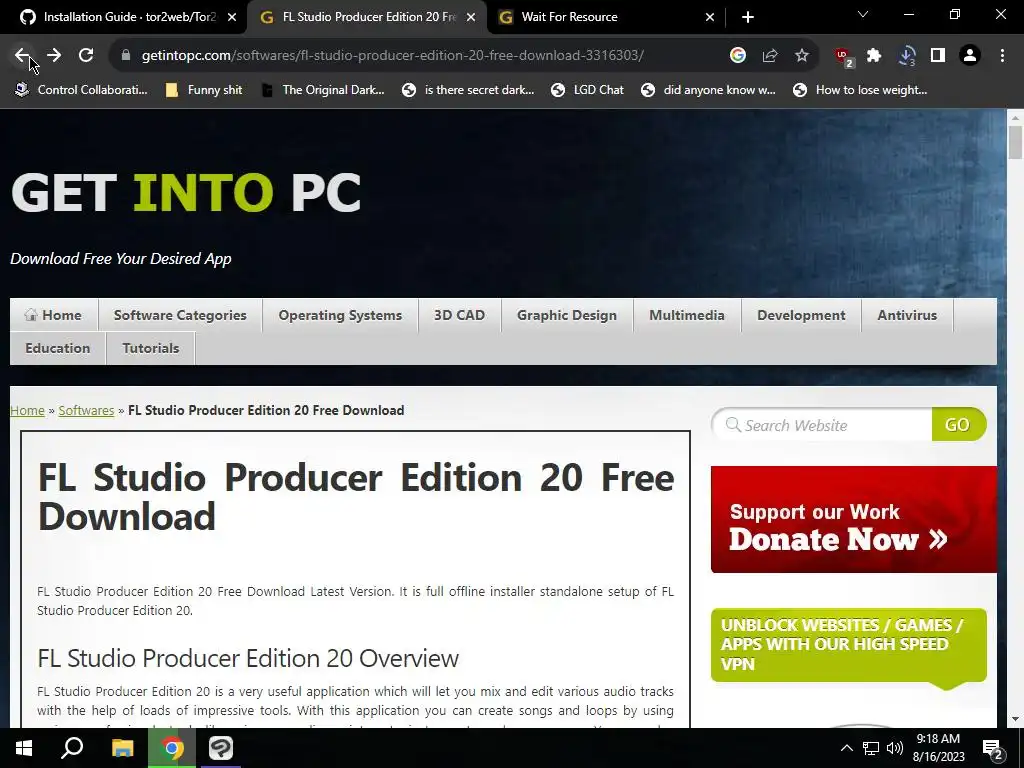Viewport: 1024px width, 768px height.
Task: Open Google icon in address bar
Action: pos(738,56)
